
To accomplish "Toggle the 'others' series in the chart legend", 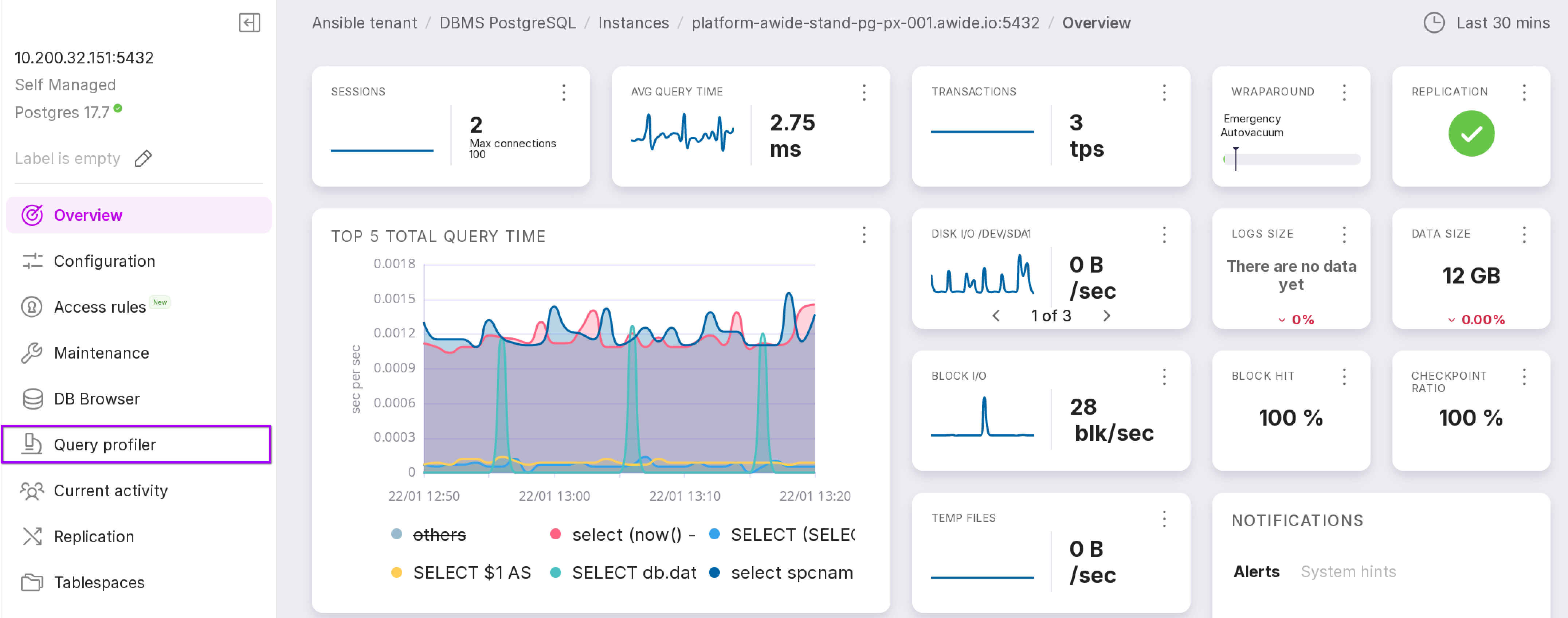I will coord(439,534).
